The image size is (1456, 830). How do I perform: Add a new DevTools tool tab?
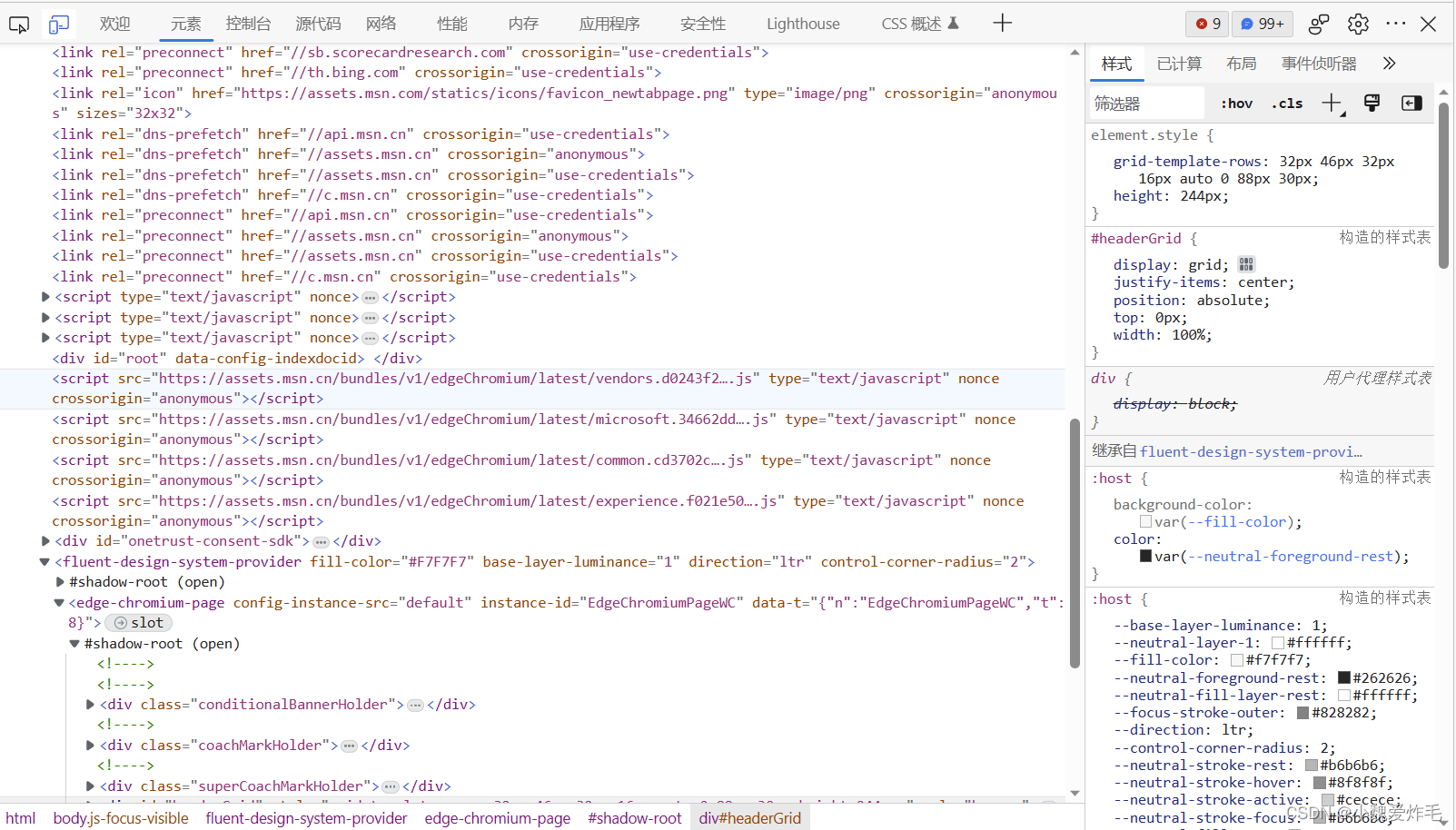click(1002, 24)
